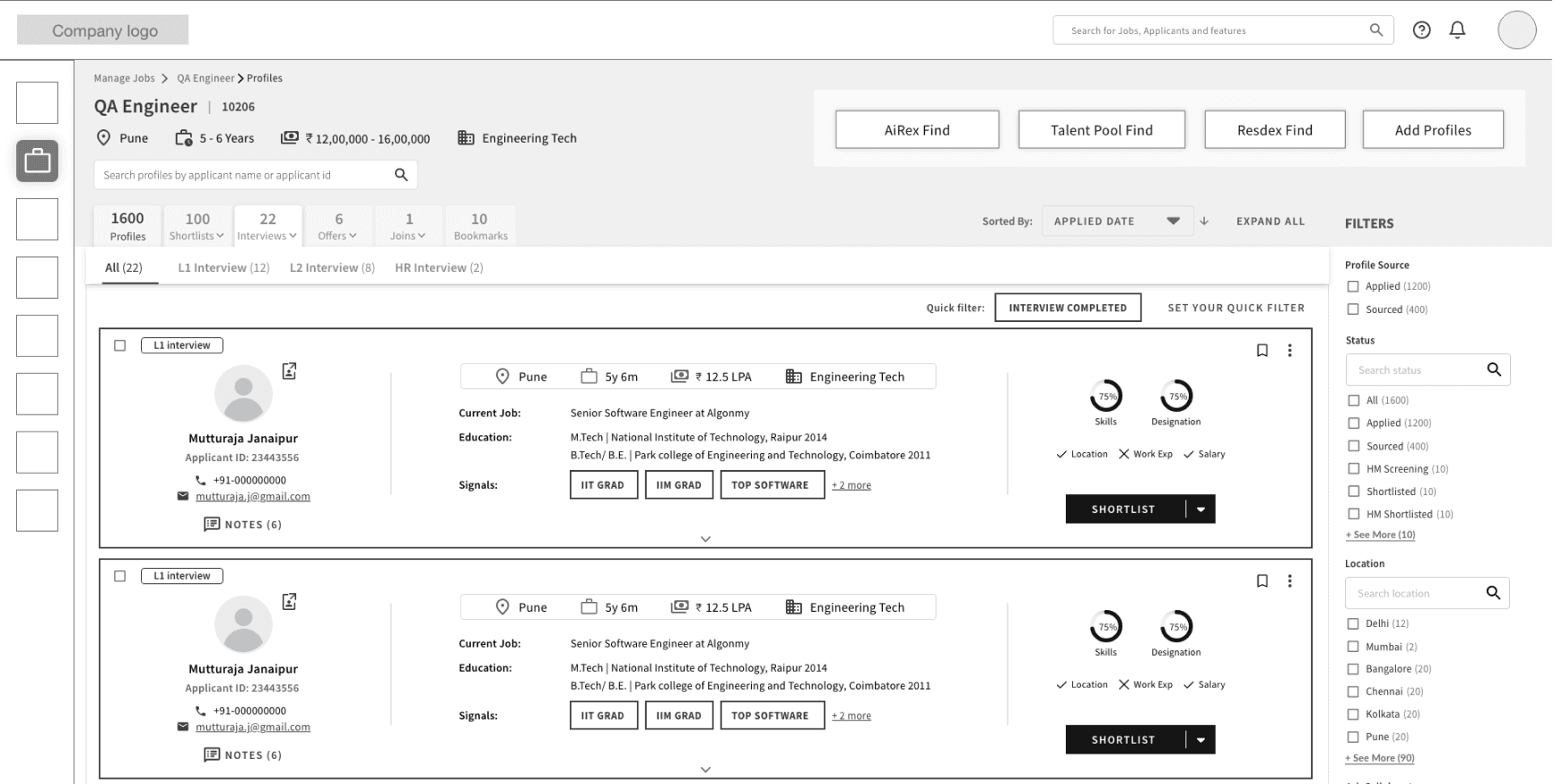This screenshot has width=1554, height=784.
Task: Click second candidate's Skills 75% gauge
Action: coord(1106,626)
